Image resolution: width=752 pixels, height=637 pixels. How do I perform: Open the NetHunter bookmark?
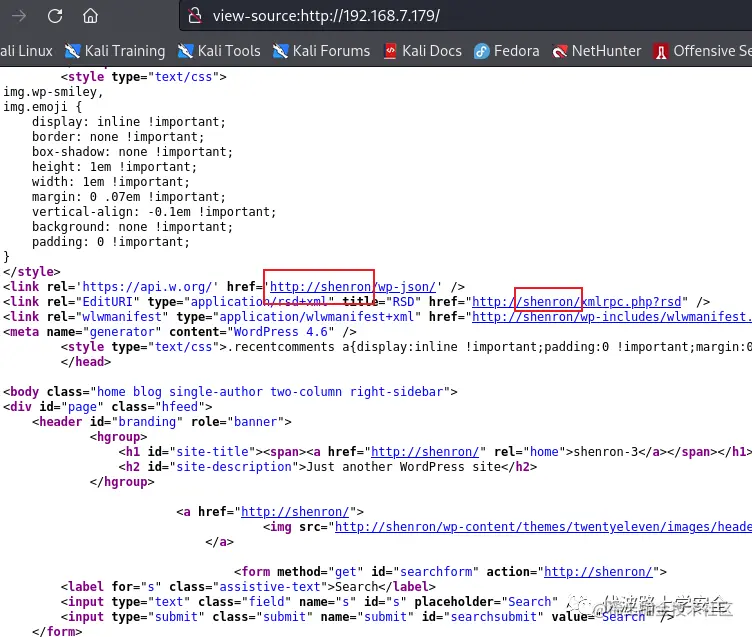(x=597, y=51)
